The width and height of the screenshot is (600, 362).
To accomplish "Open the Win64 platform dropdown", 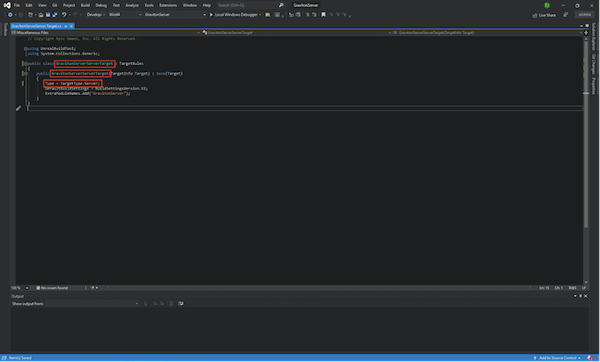I will click(125, 15).
